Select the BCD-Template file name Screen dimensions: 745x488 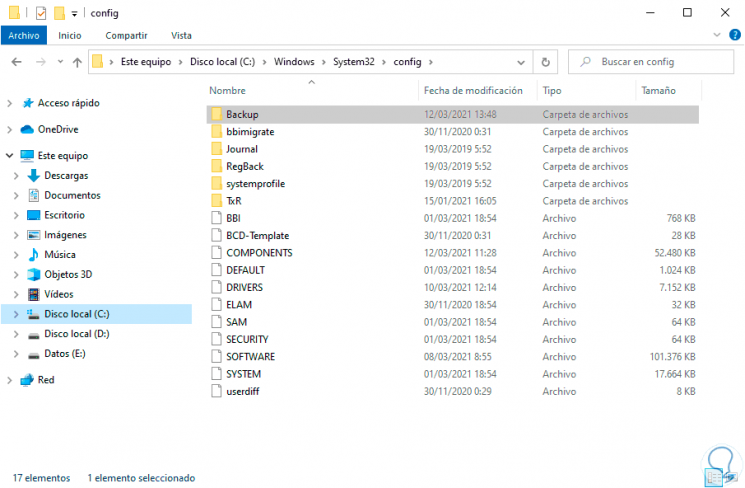[x=258, y=236]
